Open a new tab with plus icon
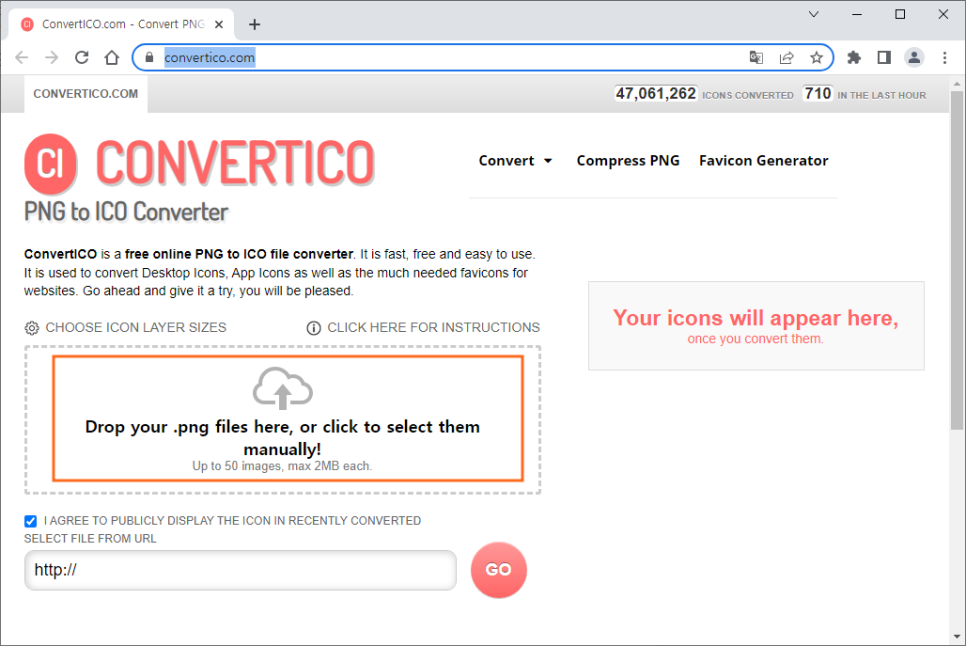 254,25
